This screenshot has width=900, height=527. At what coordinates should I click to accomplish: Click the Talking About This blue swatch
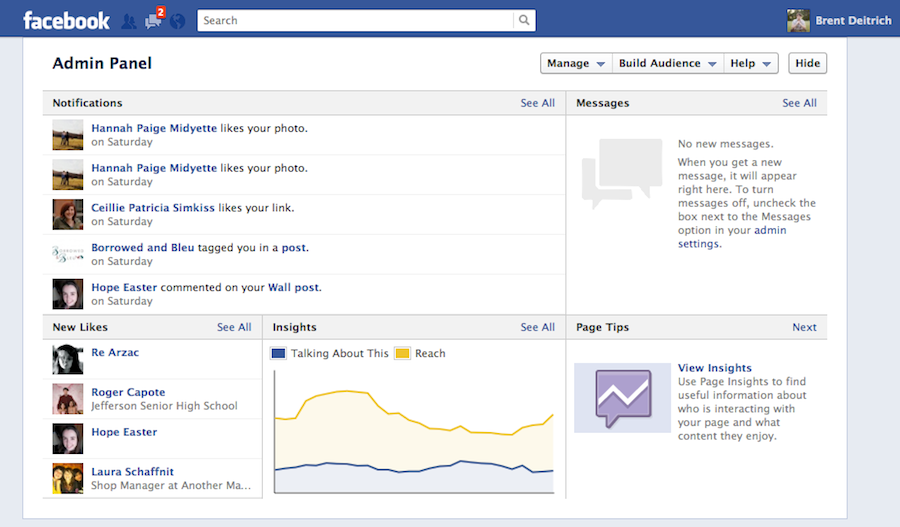pos(278,353)
